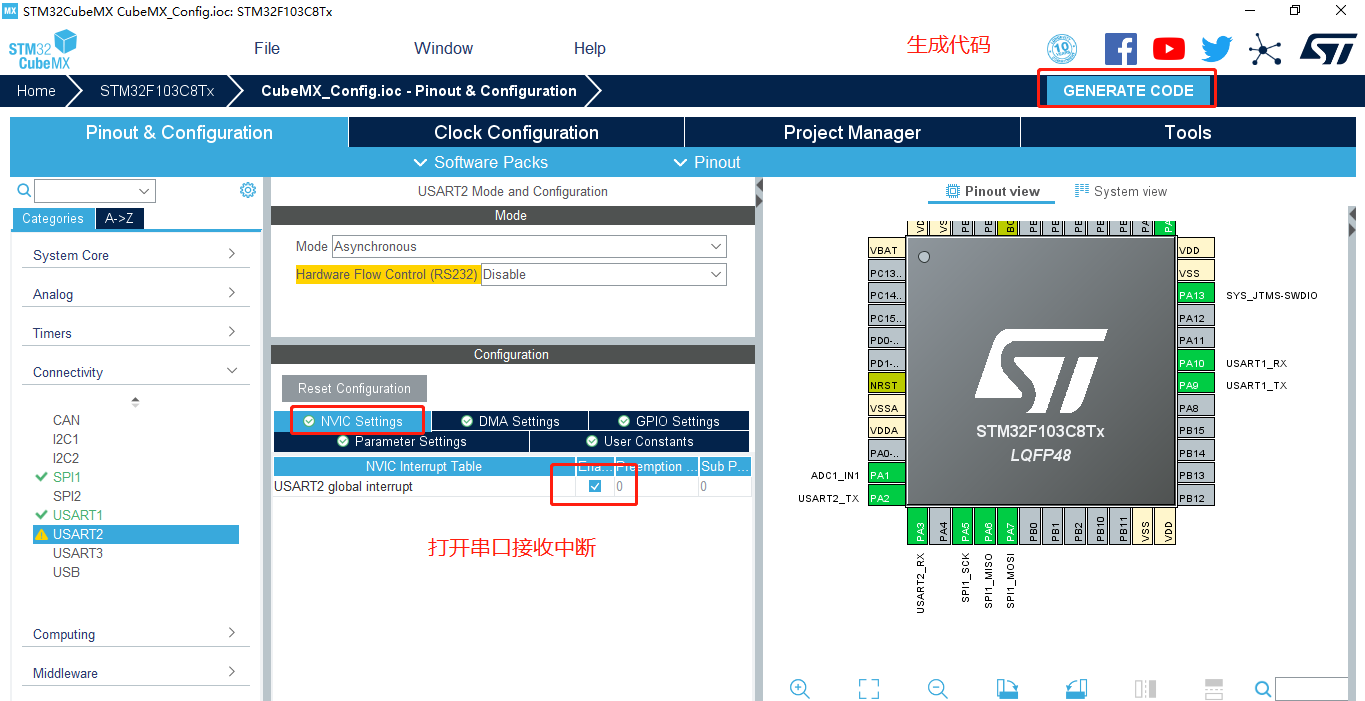Collapse panel using the top splitter arrow
Screen dimensions: 1365x701
click(759, 186)
